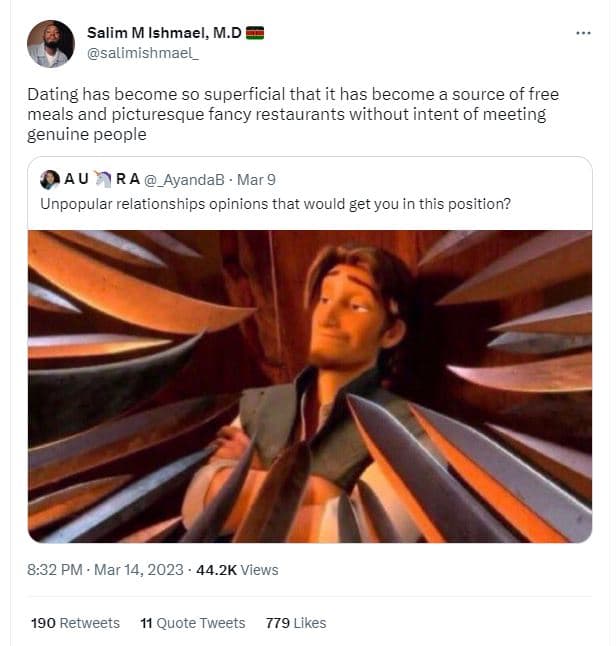Viewport: 616px width, 646px height.
Task: Show the 190 Retweets list
Action: [x=75, y=623]
